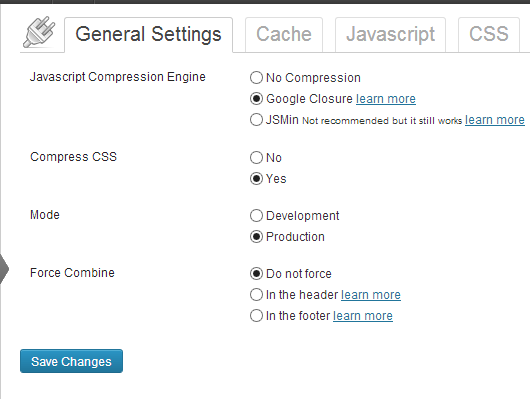Viewport: 530px width, 399px height.
Task: Open JSMin learn more link
Action: point(495,120)
